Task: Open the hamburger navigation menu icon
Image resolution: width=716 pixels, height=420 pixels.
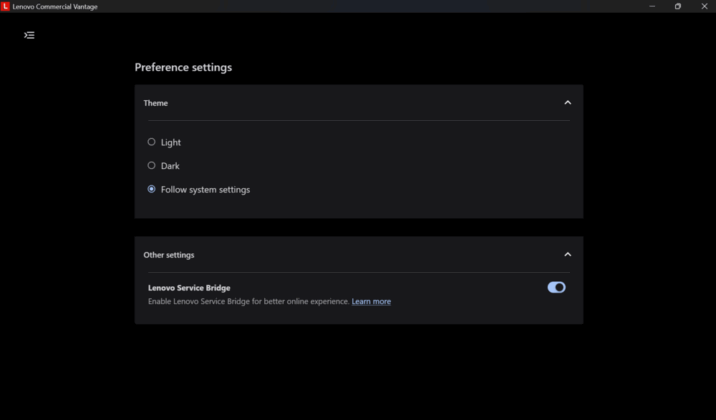Action: 29,35
